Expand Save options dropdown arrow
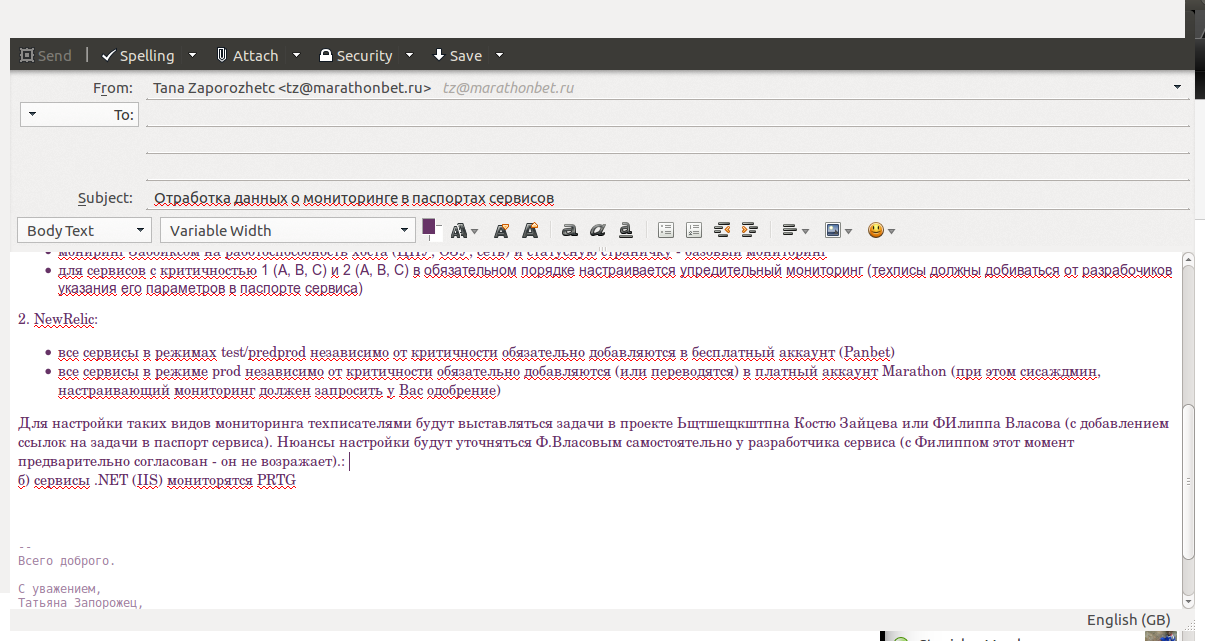The height and width of the screenshot is (641, 1205). tap(499, 55)
